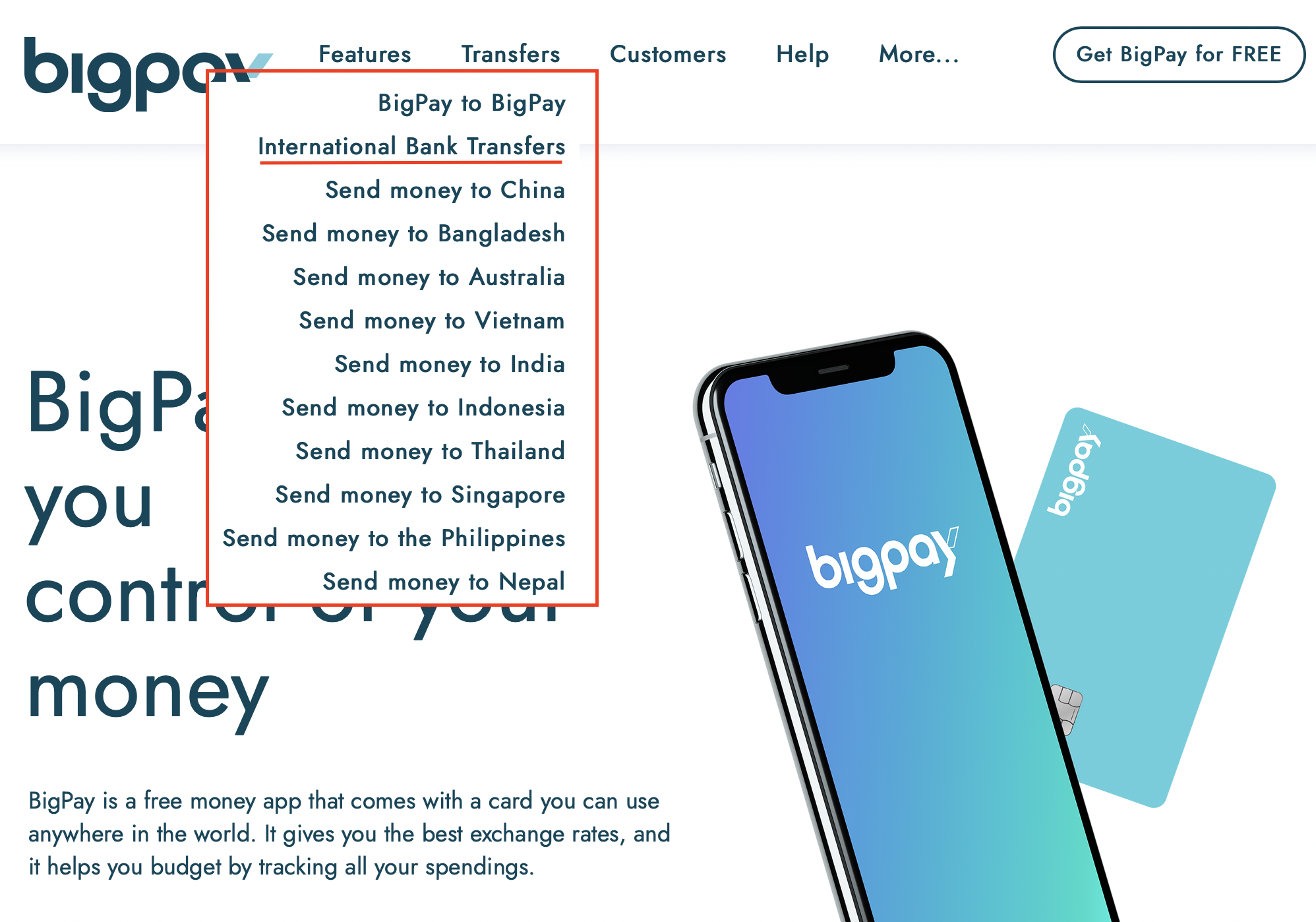The image size is (1316, 922).
Task: Open the Features menu
Action: click(365, 54)
